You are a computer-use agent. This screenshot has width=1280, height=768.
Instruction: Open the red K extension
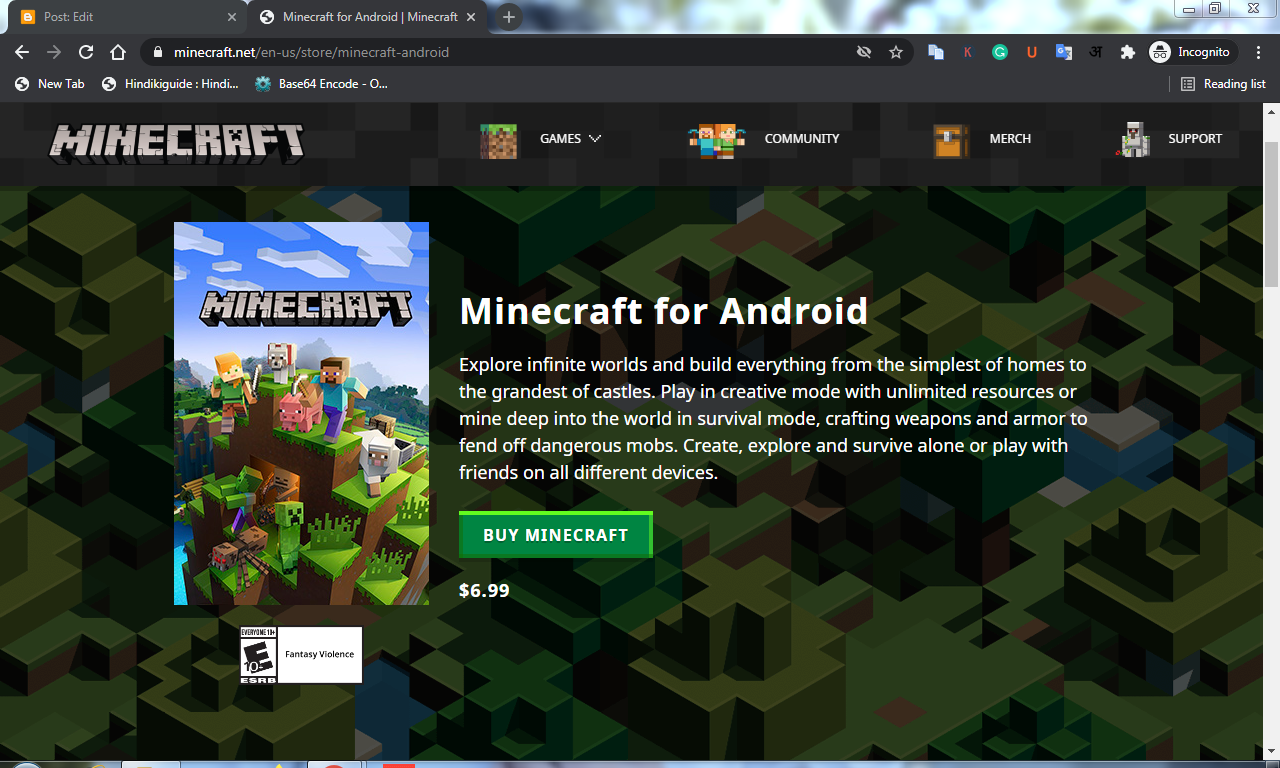(967, 52)
